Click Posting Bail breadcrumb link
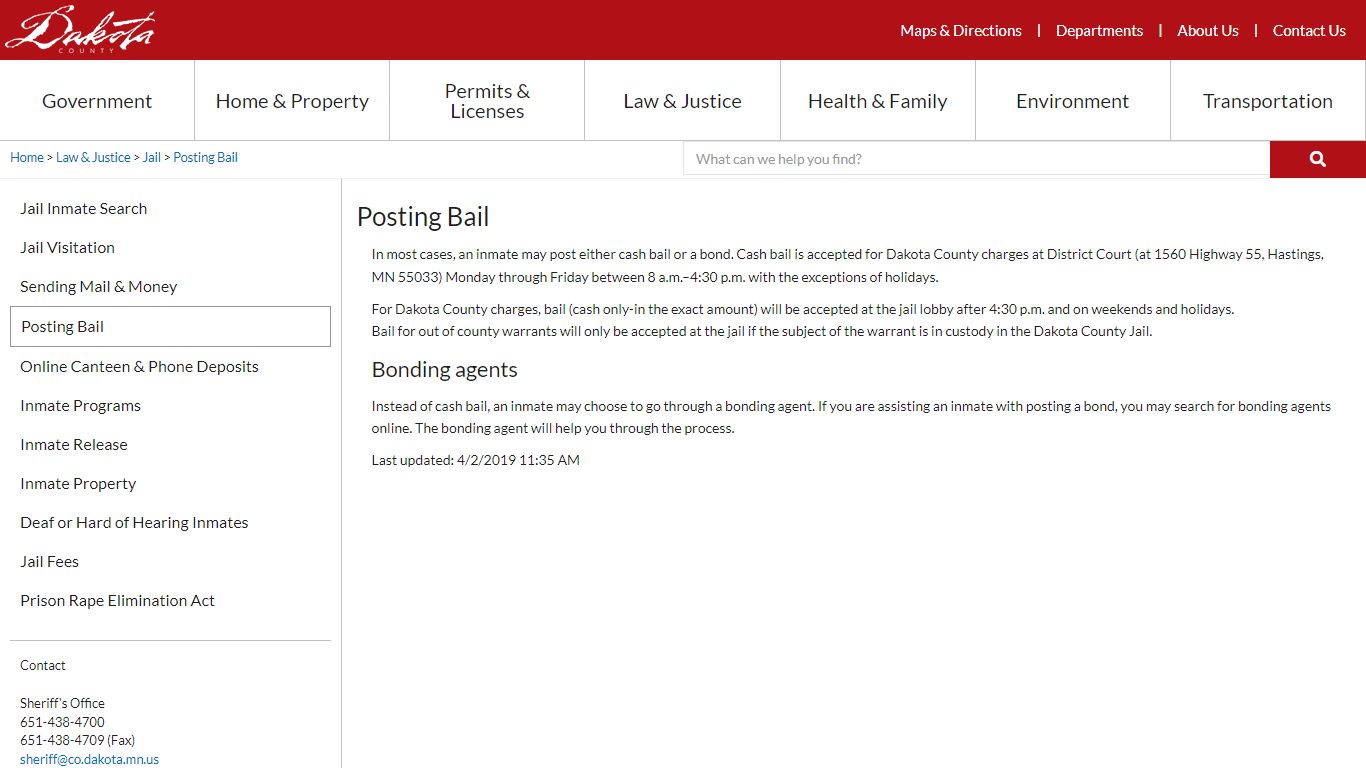 click(x=205, y=158)
